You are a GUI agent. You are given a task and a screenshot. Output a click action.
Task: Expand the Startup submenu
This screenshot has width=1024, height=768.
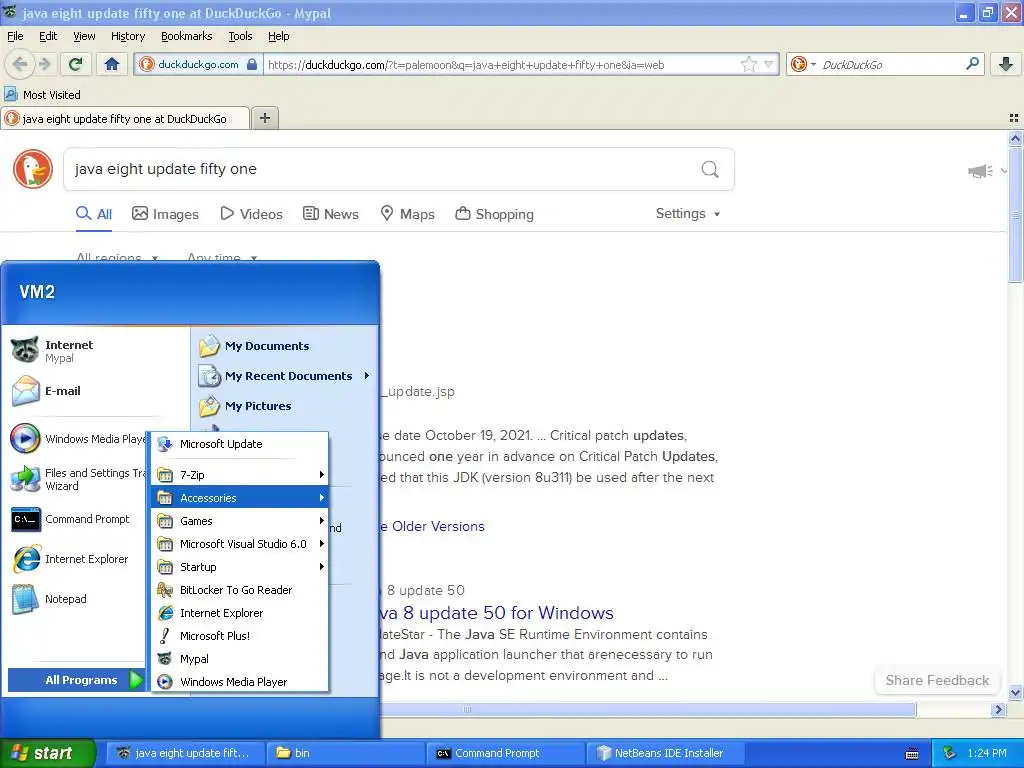click(x=240, y=567)
